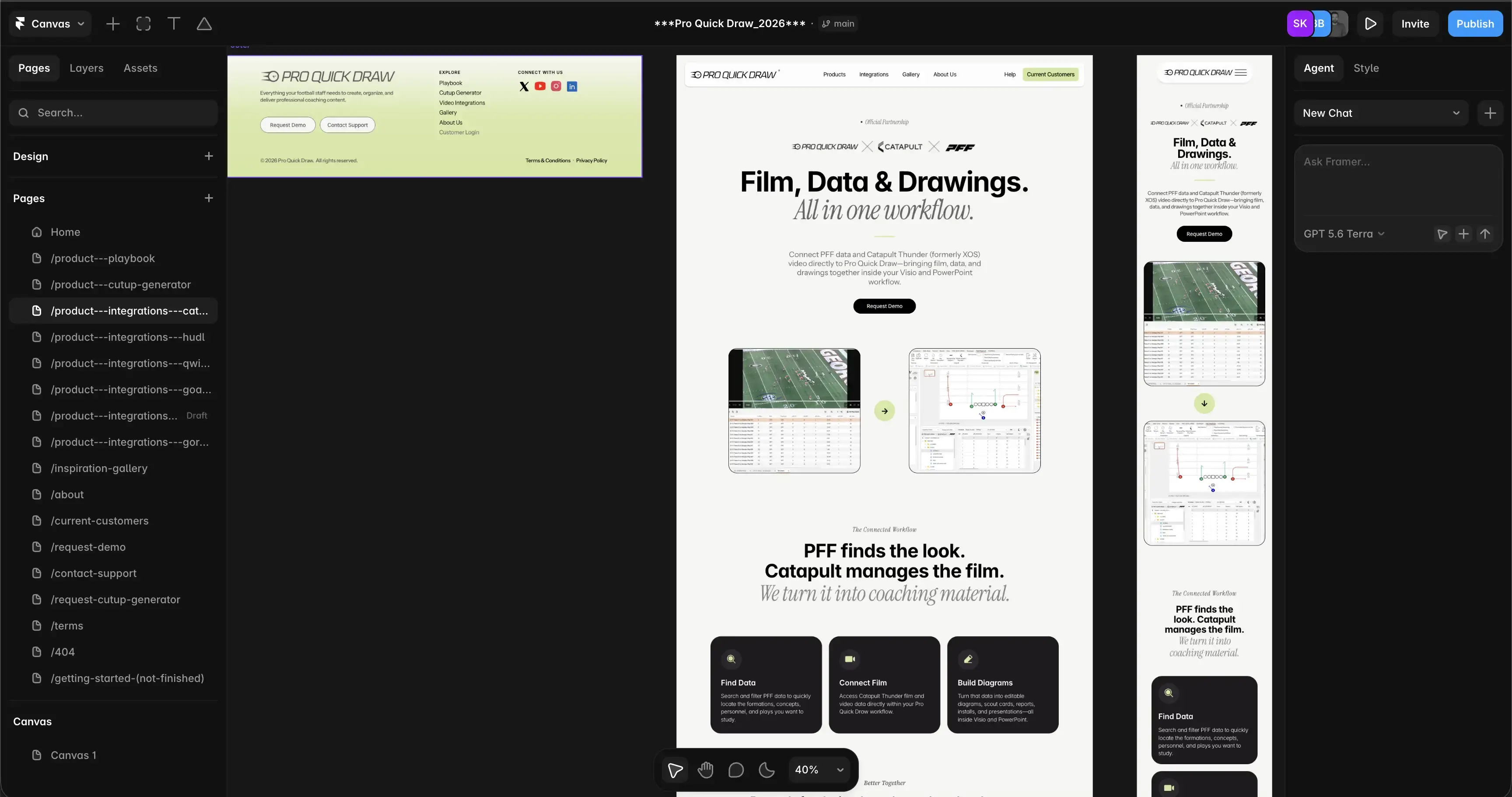
Task: Switch to the Pages tab
Action: coord(34,68)
